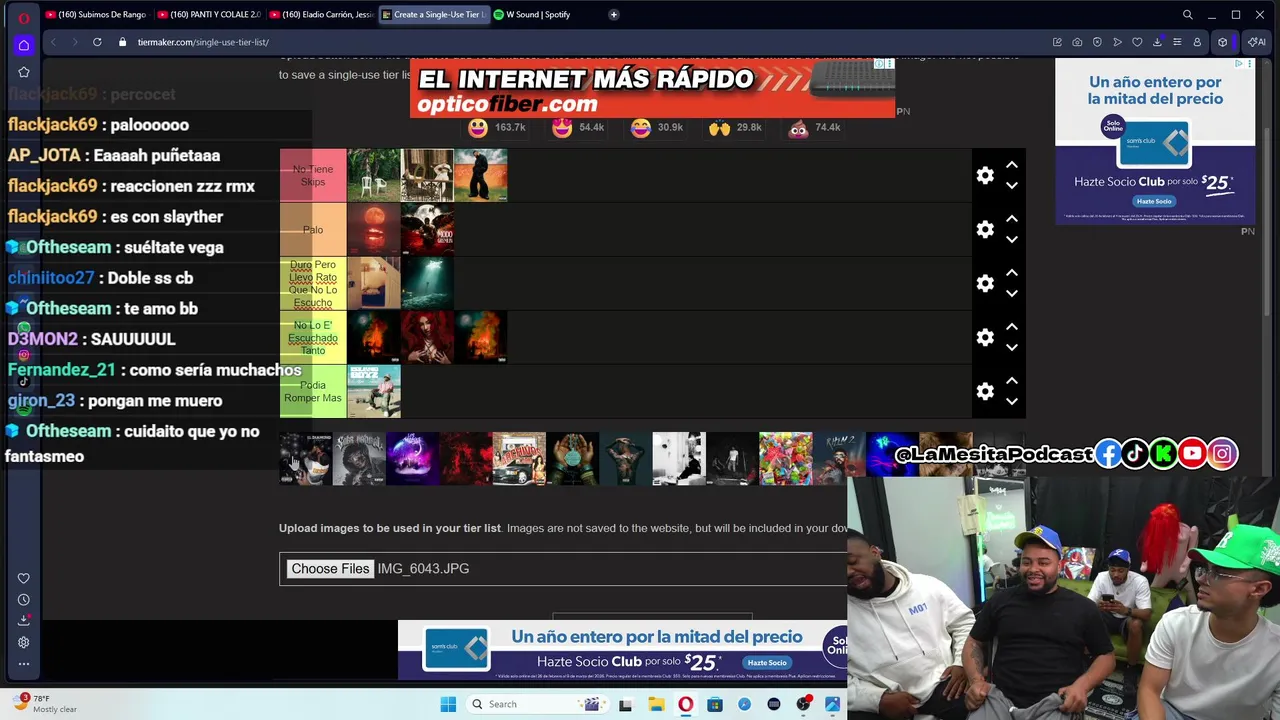
Task: Click the browser tab search magnifier icon
Action: pyautogui.click(x=1187, y=15)
